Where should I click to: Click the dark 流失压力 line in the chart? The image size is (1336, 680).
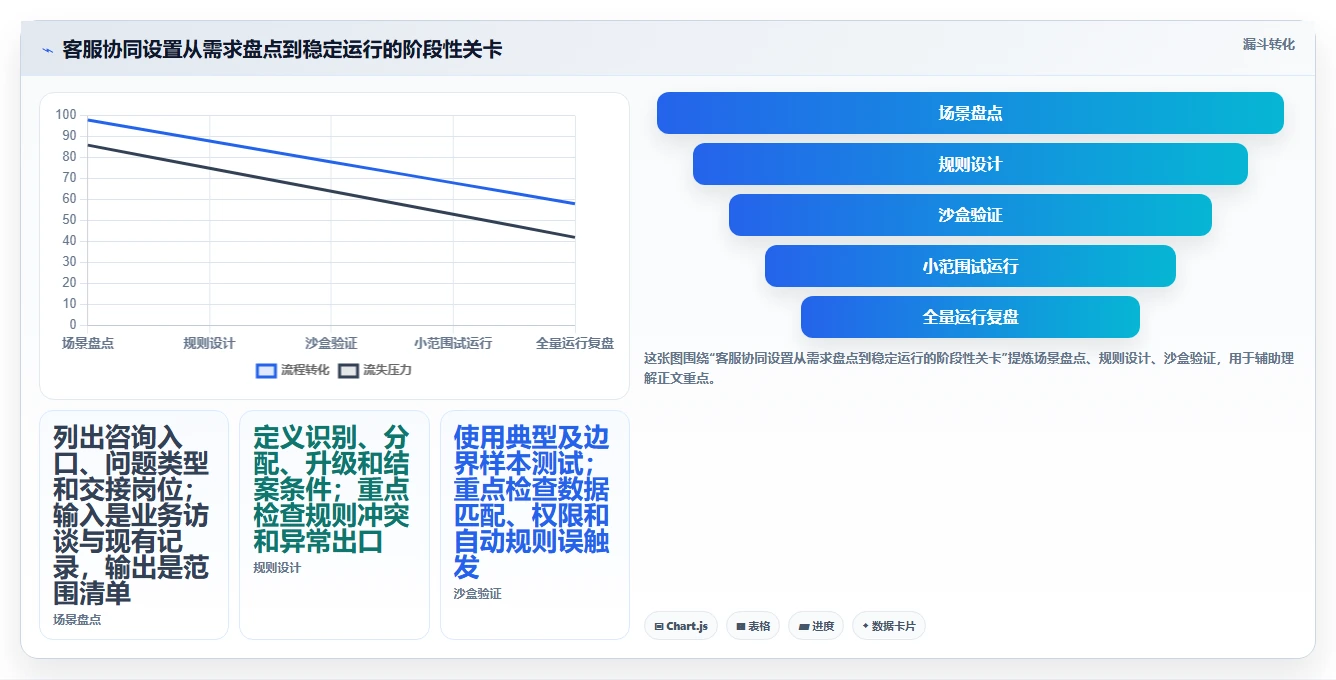pyautogui.click(x=331, y=191)
